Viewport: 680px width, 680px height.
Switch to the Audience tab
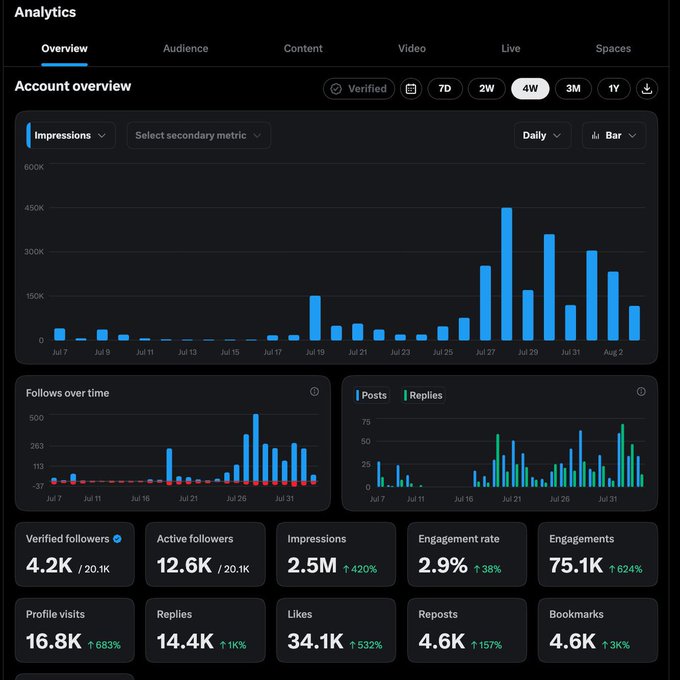(x=186, y=49)
